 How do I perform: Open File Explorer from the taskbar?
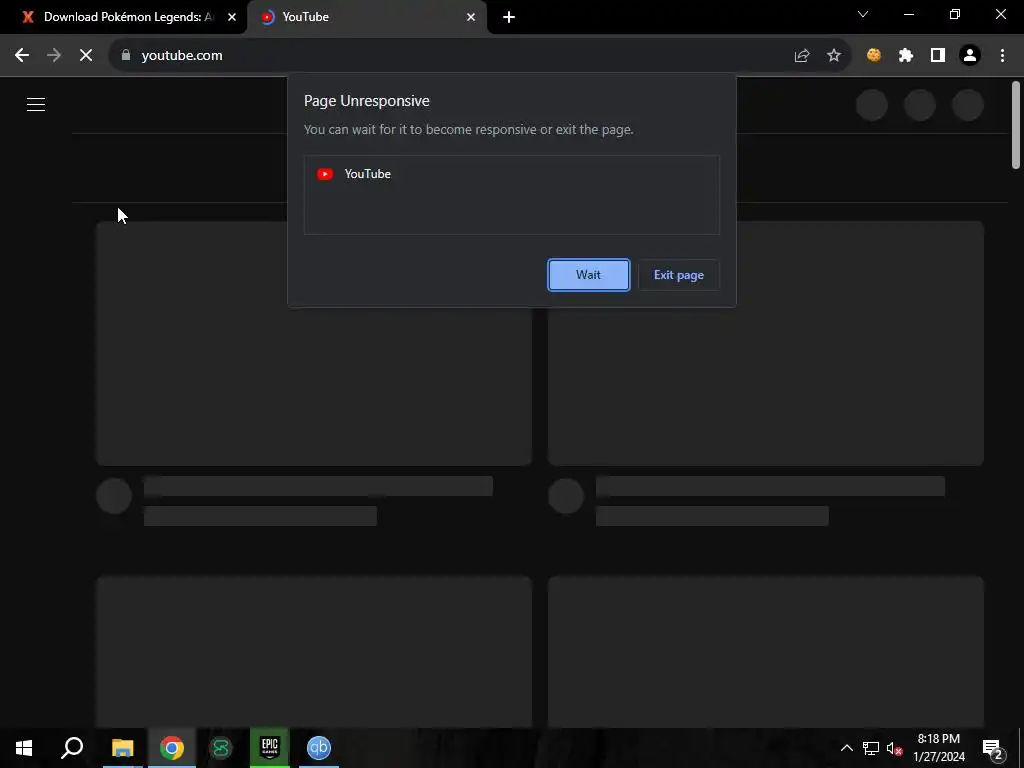coord(122,748)
